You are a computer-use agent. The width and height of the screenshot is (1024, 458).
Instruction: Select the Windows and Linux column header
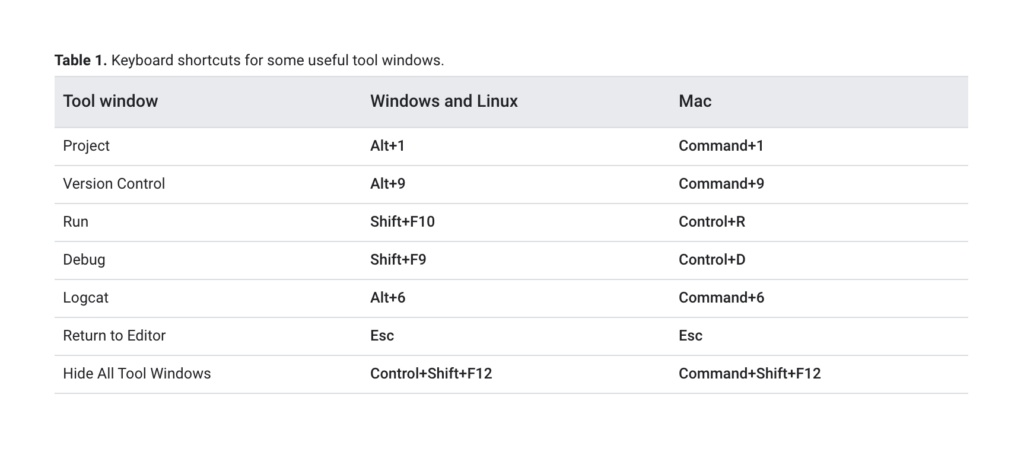pos(444,101)
